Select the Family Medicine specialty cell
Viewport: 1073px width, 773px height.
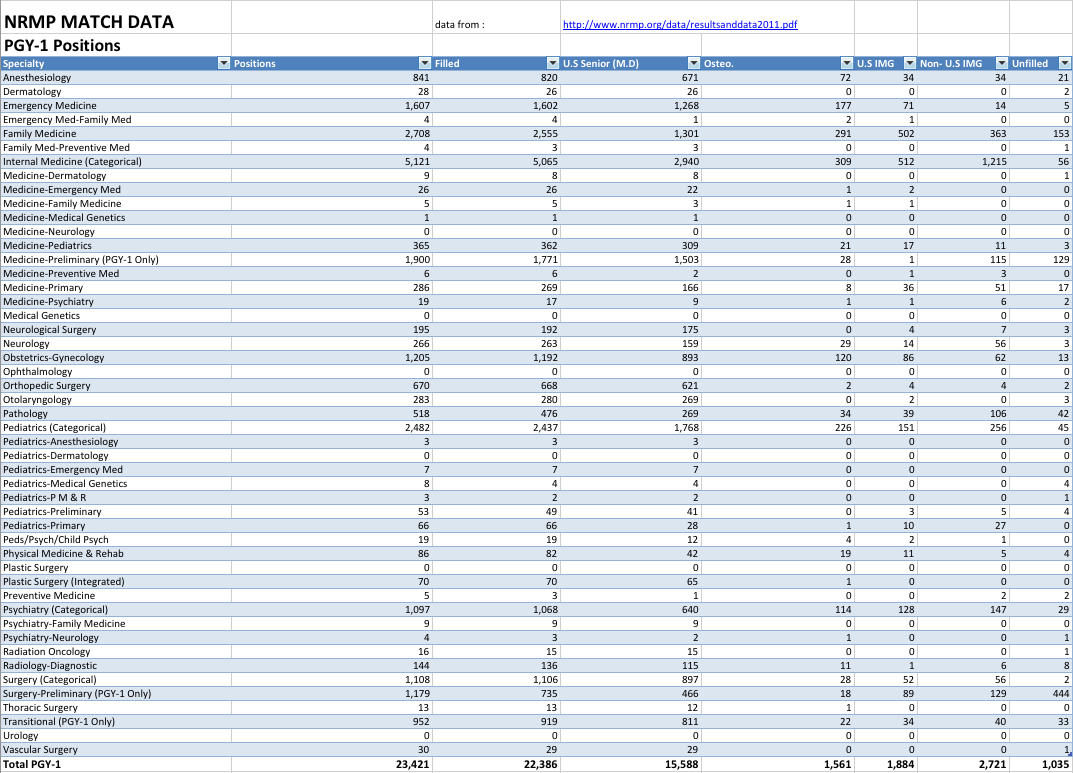[x=116, y=134]
